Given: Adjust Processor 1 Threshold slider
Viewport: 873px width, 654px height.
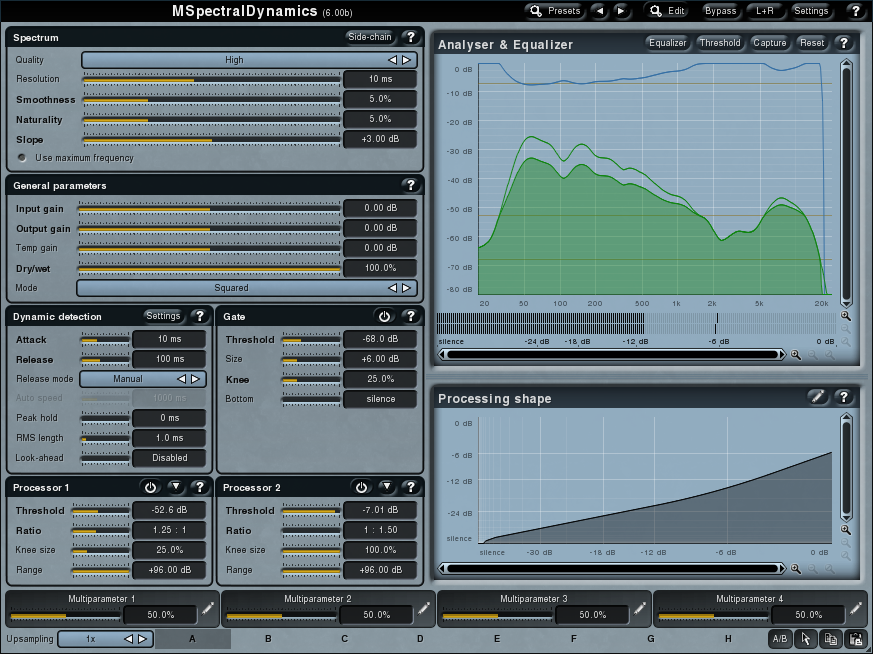Looking at the screenshot, I should [101, 510].
